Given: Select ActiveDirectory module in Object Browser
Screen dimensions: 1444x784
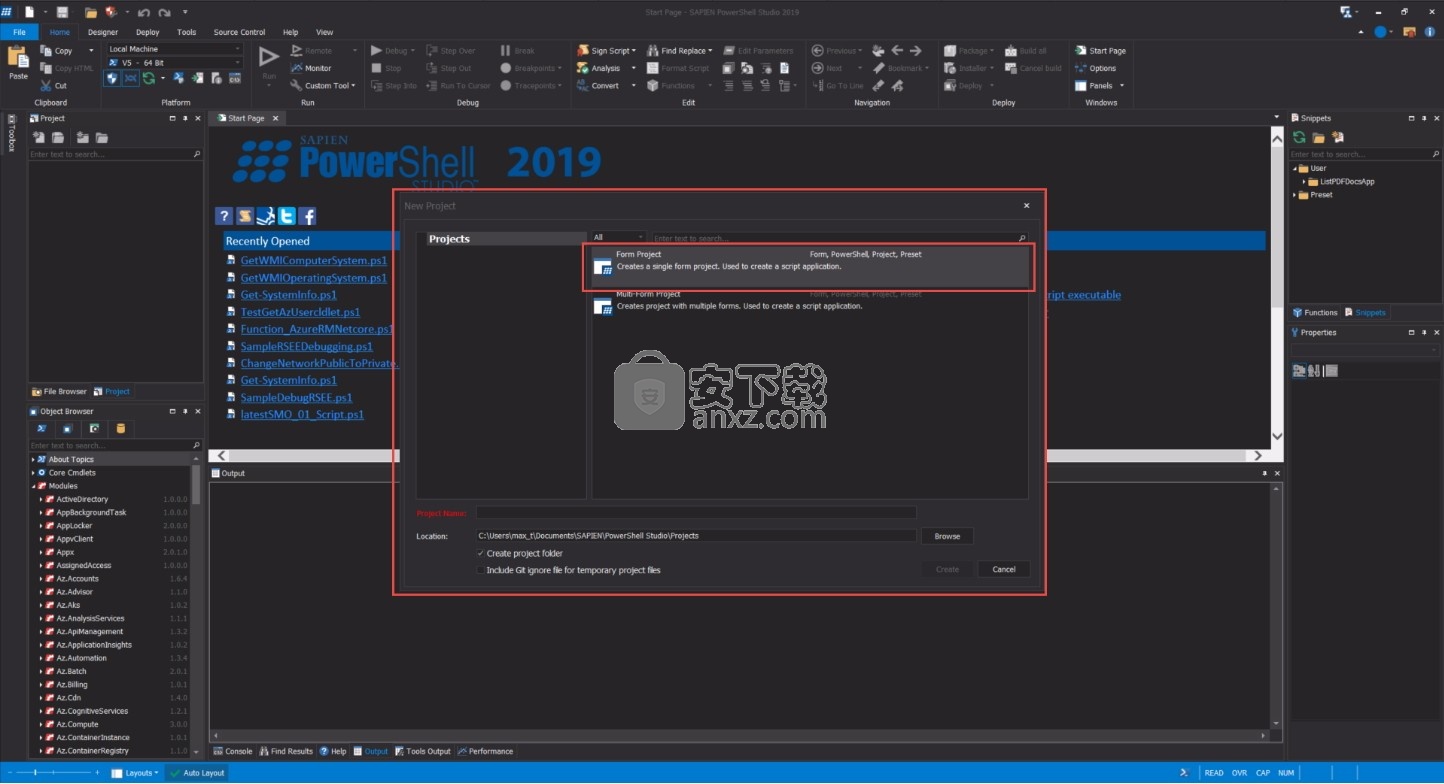Looking at the screenshot, I should 82,499.
